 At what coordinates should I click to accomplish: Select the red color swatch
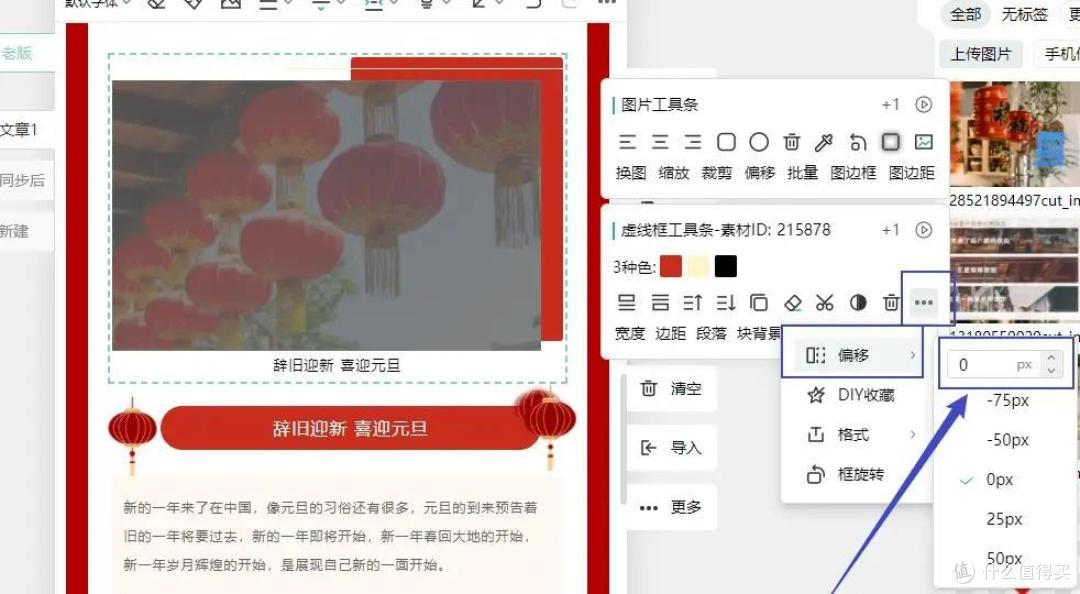pos(671,266)
